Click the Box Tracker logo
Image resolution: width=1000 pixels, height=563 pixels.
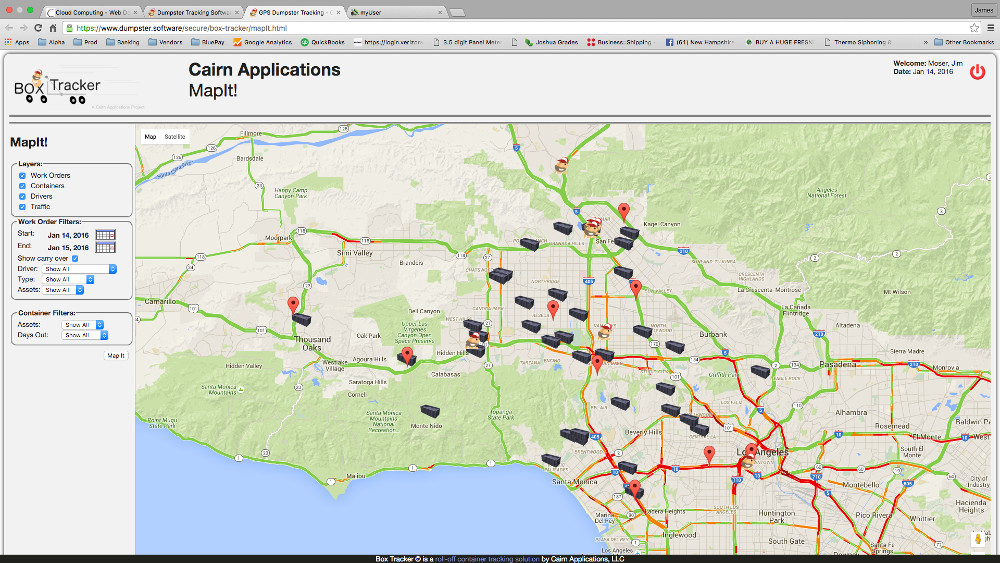(57, 87)
